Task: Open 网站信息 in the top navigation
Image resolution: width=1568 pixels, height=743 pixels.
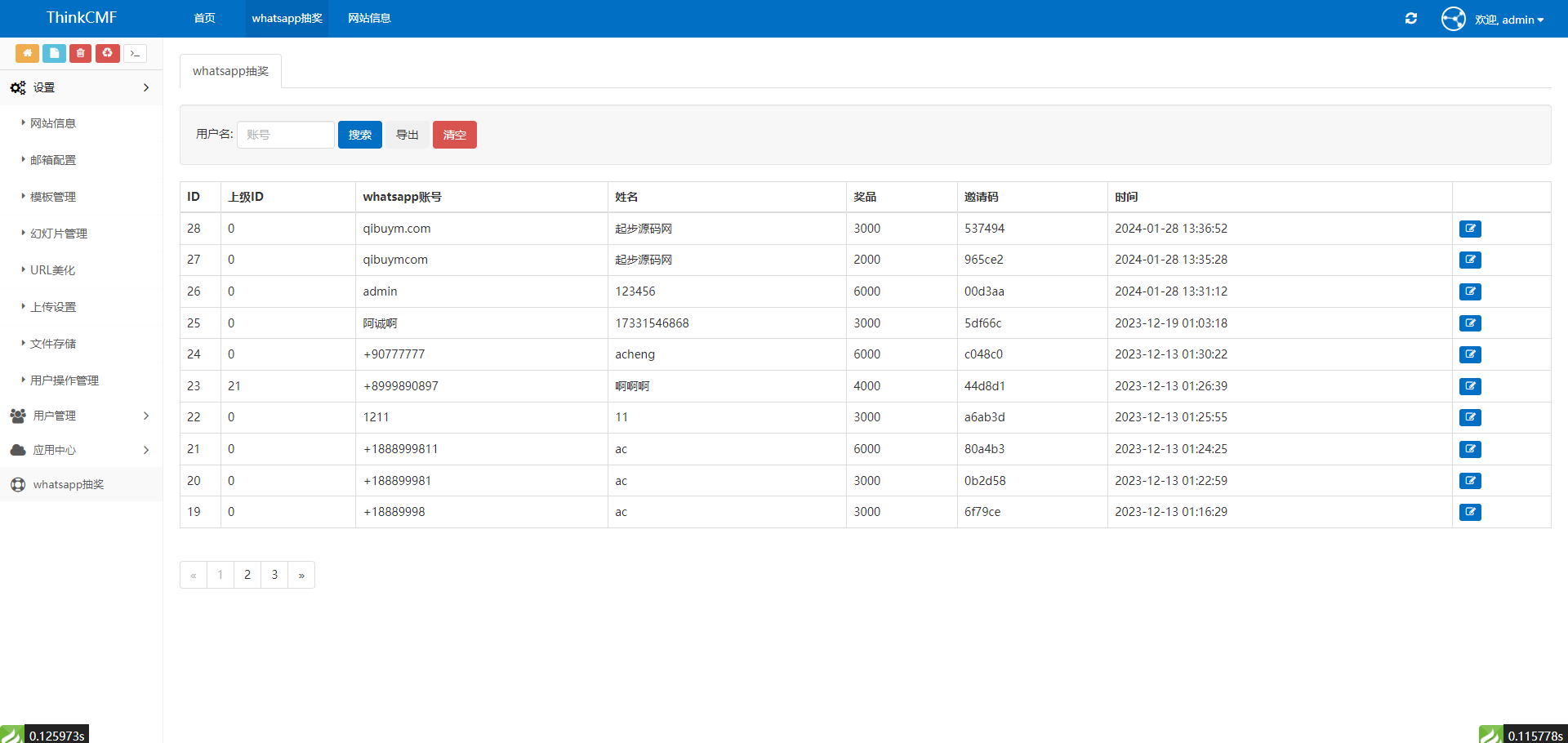Action: pyautogui.click(x=369, y=19)
